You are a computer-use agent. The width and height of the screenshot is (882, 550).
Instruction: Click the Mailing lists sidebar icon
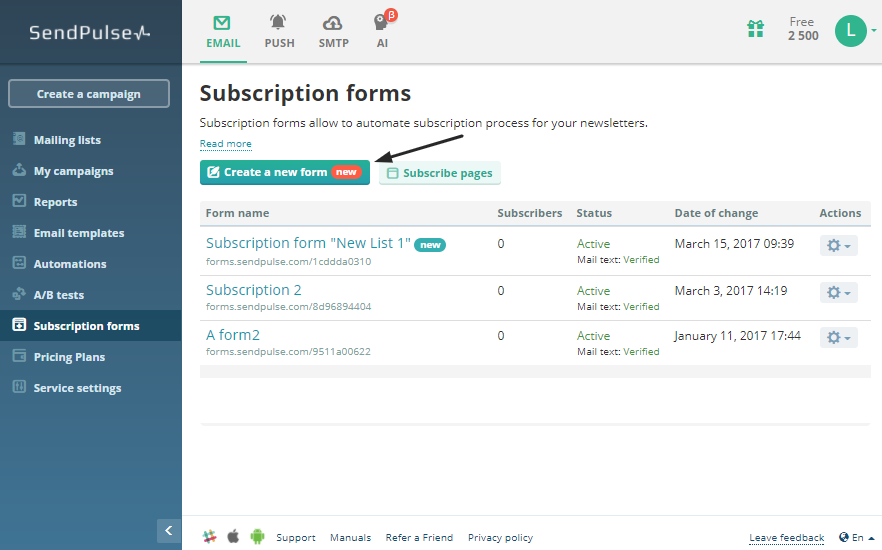(19, 138)
